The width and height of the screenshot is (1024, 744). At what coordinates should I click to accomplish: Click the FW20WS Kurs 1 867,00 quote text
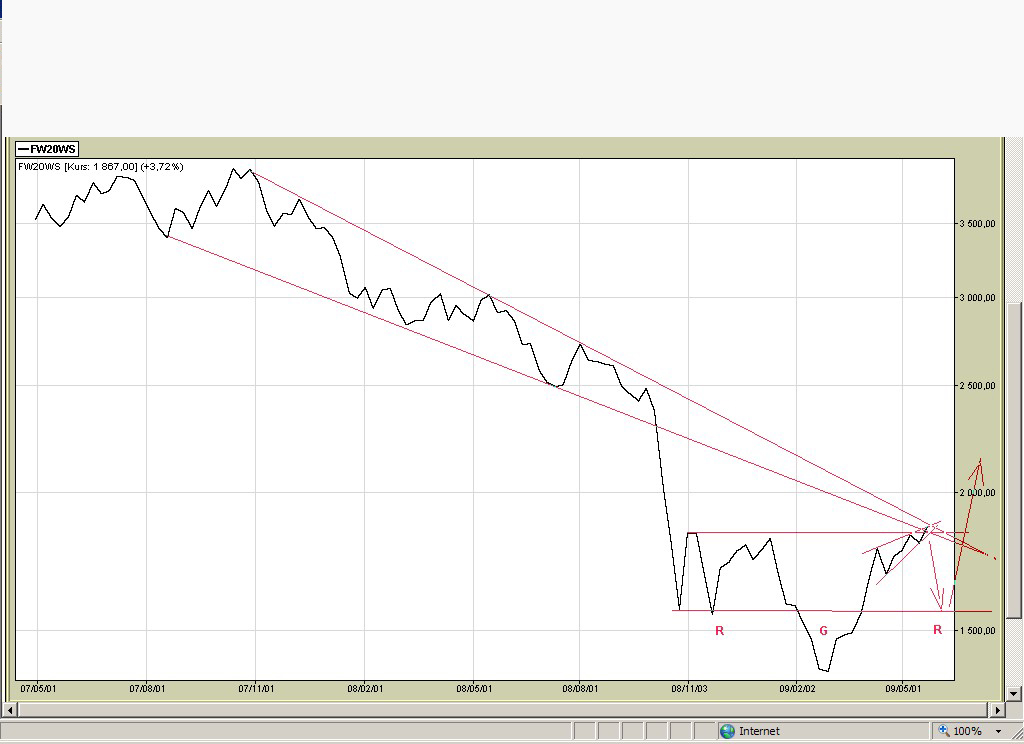101,167
